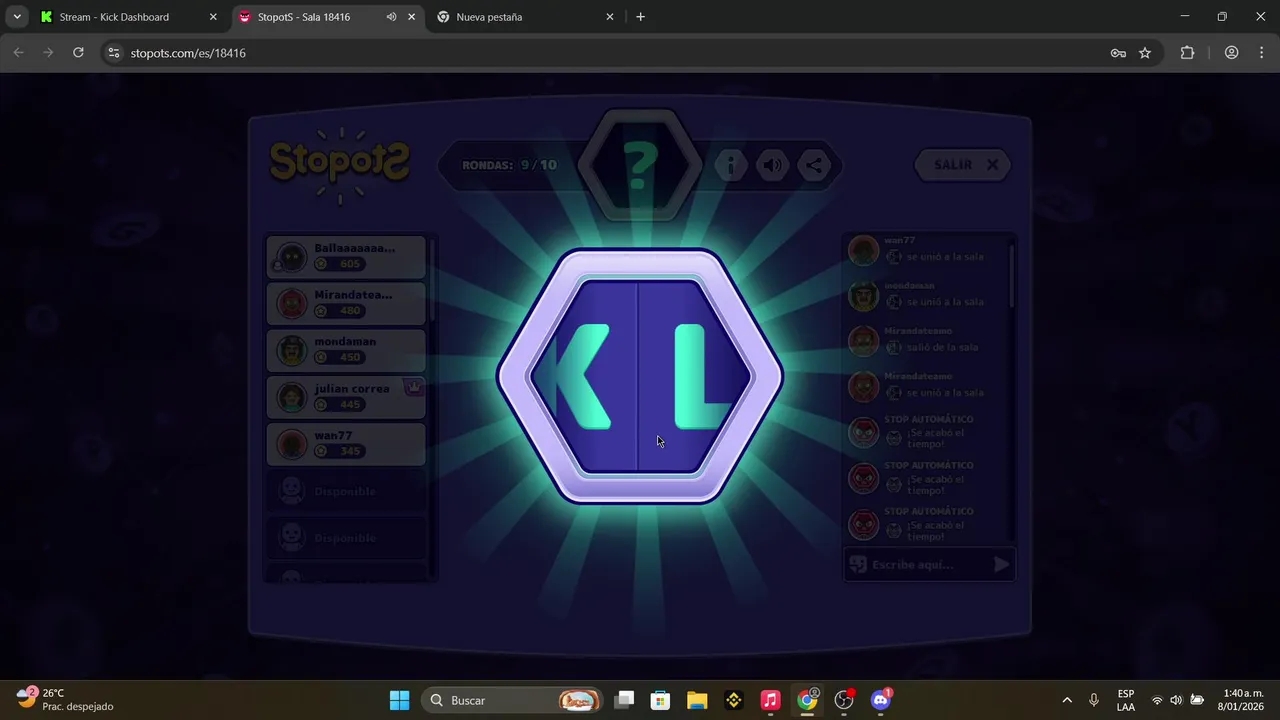Open the tab search dropdown
This screenshot has height=720, width=1280.
coord(16,17)
